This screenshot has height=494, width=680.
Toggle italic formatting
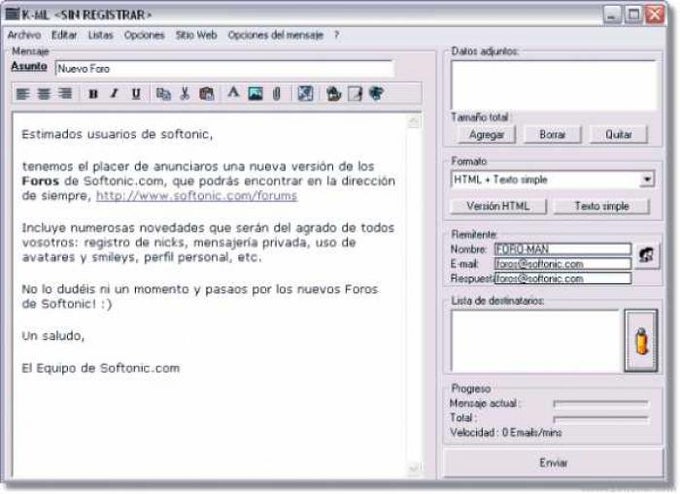tap(114, 94)
